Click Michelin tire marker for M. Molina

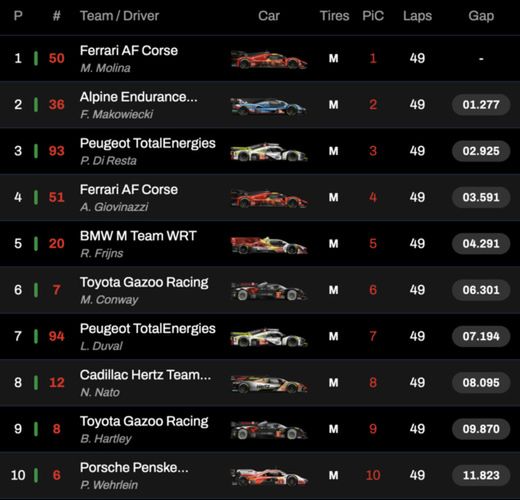[333, 58]
